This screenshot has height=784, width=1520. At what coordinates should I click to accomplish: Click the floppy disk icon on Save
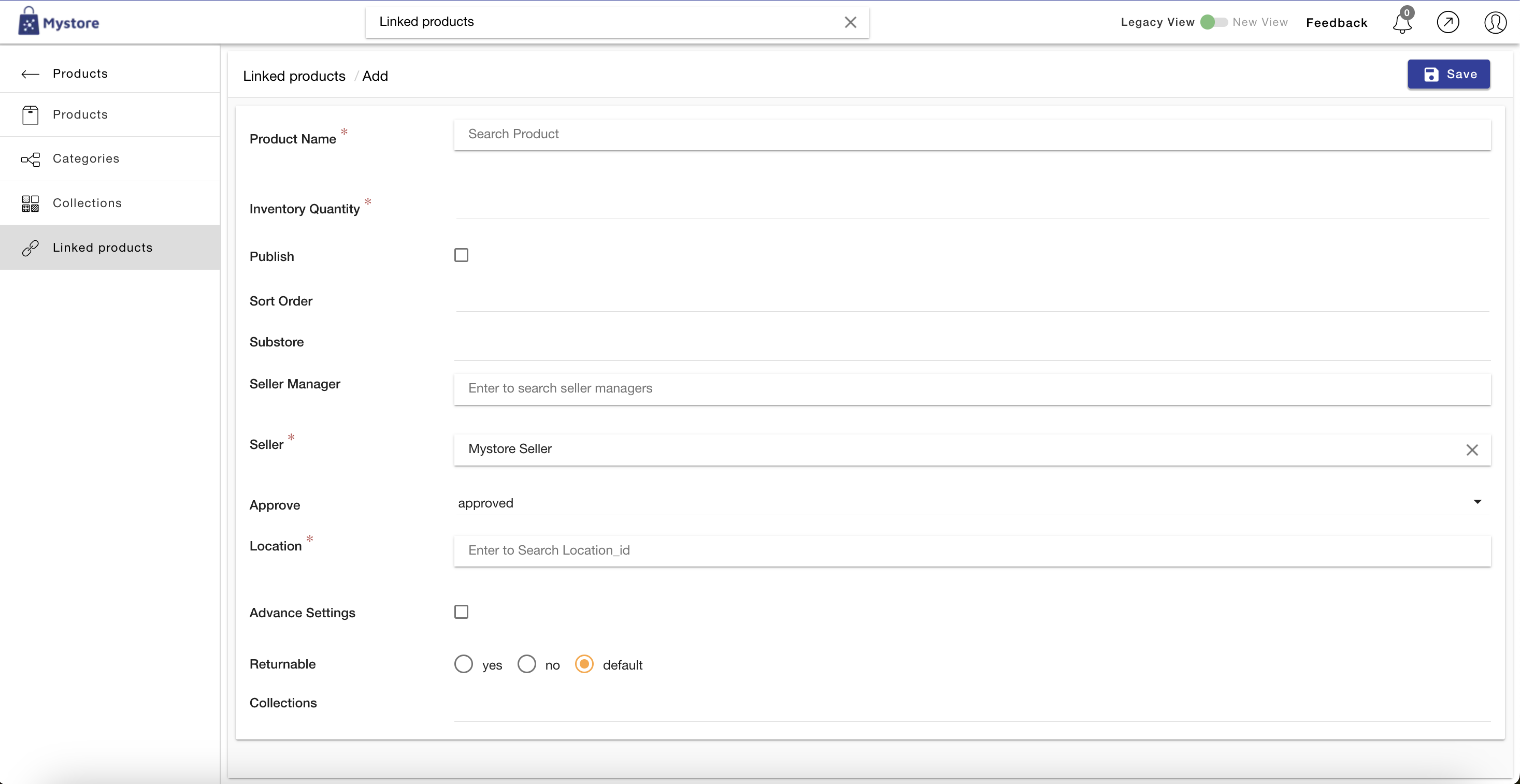pyautogui.click(x=1431, y=75)
